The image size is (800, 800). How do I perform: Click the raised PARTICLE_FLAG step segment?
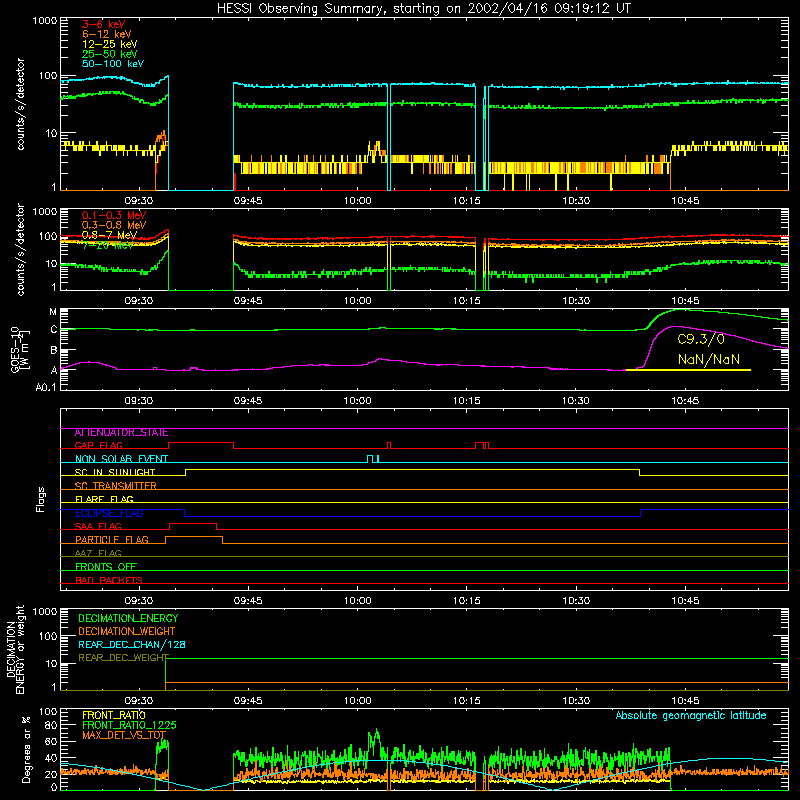point(194,537)
